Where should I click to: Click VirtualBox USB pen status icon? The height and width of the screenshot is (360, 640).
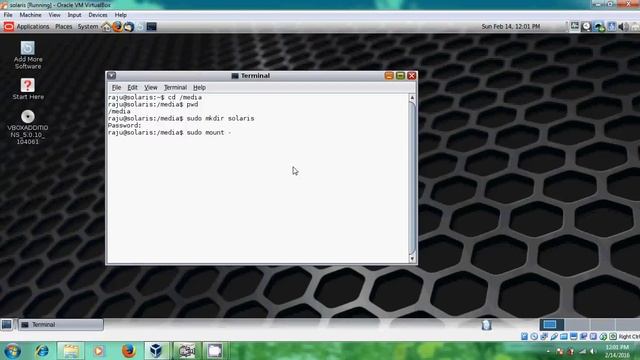(x=554, y=336)
